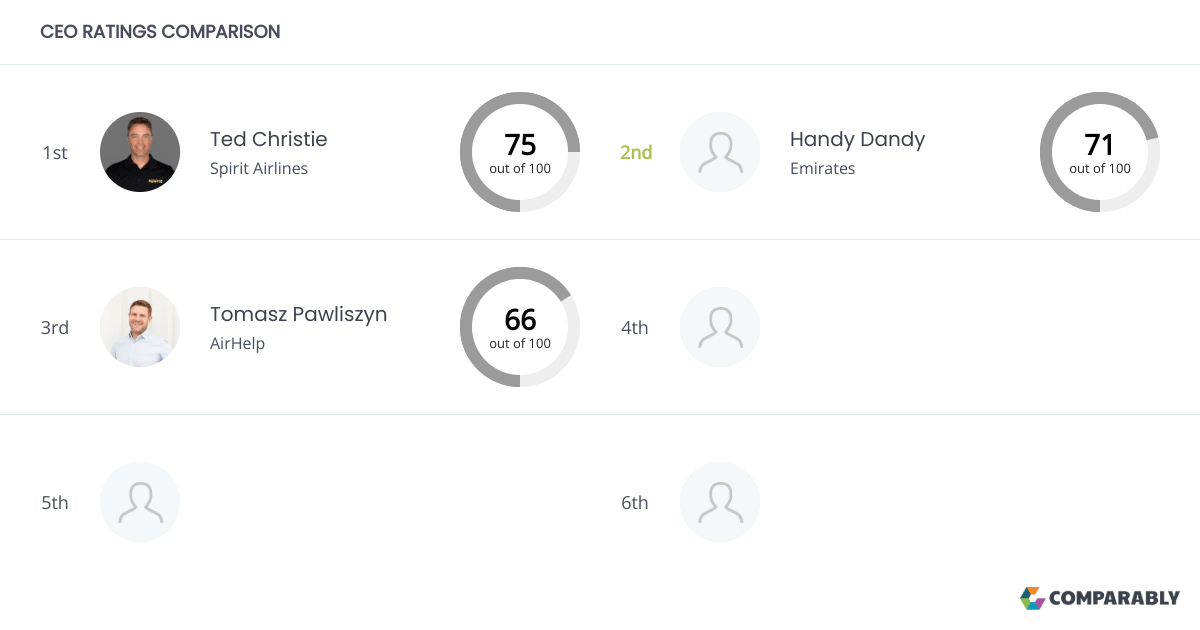This screenshot has width=1200, height=630.
Task: Click the 6th place placeholder avatar
Action: tap(720, 502)
